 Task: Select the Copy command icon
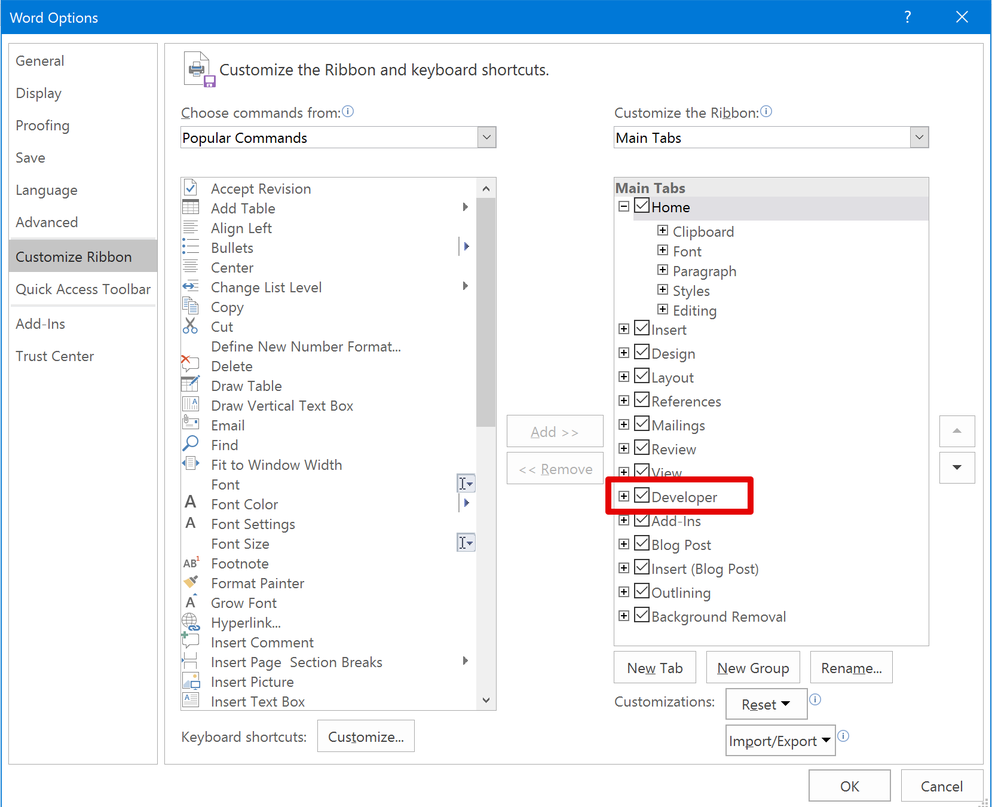[191, 307]
